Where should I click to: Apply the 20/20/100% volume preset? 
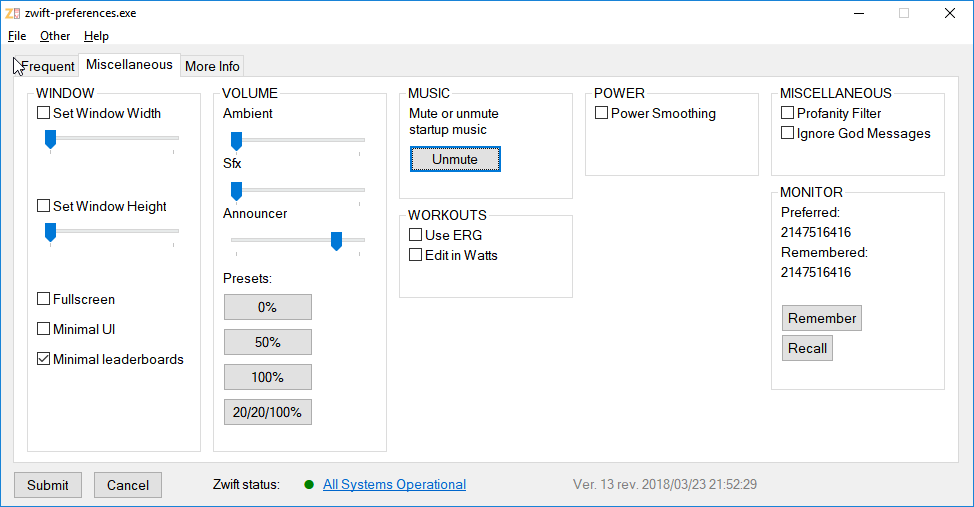tap(268, 412)
